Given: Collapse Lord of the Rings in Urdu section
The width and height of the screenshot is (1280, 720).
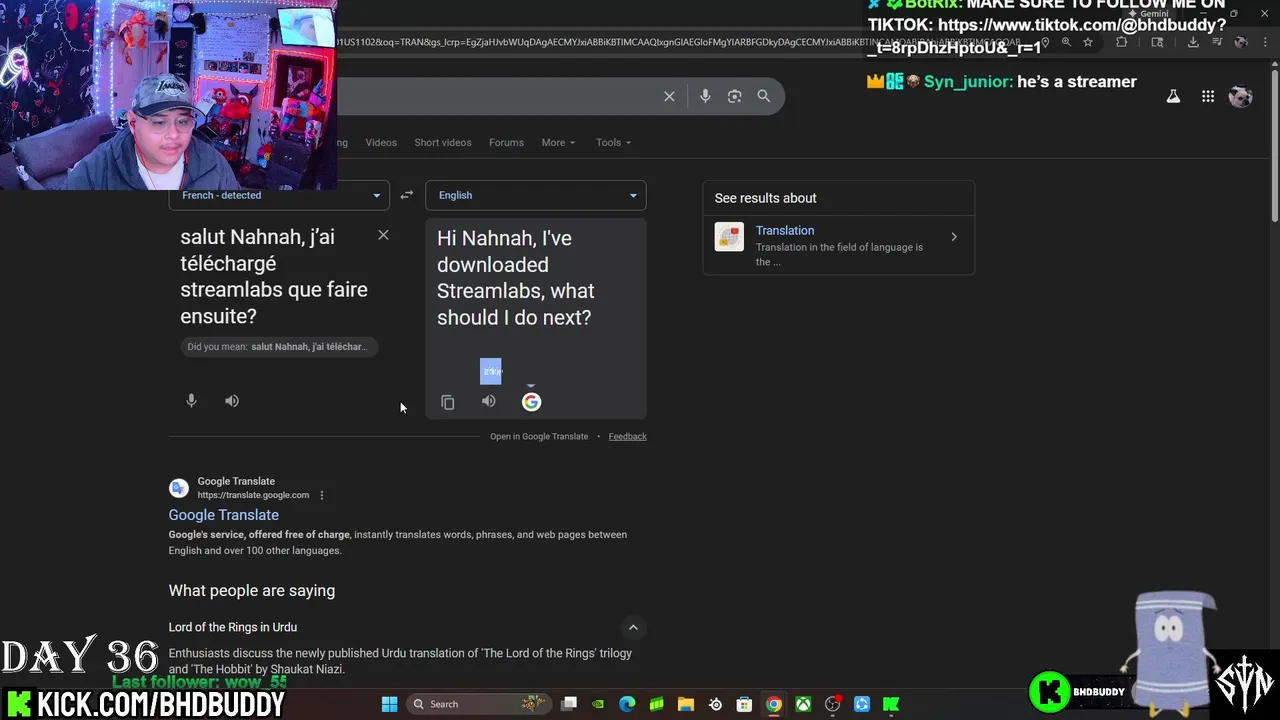Looking at the screenshot, I should click(633, 628).
